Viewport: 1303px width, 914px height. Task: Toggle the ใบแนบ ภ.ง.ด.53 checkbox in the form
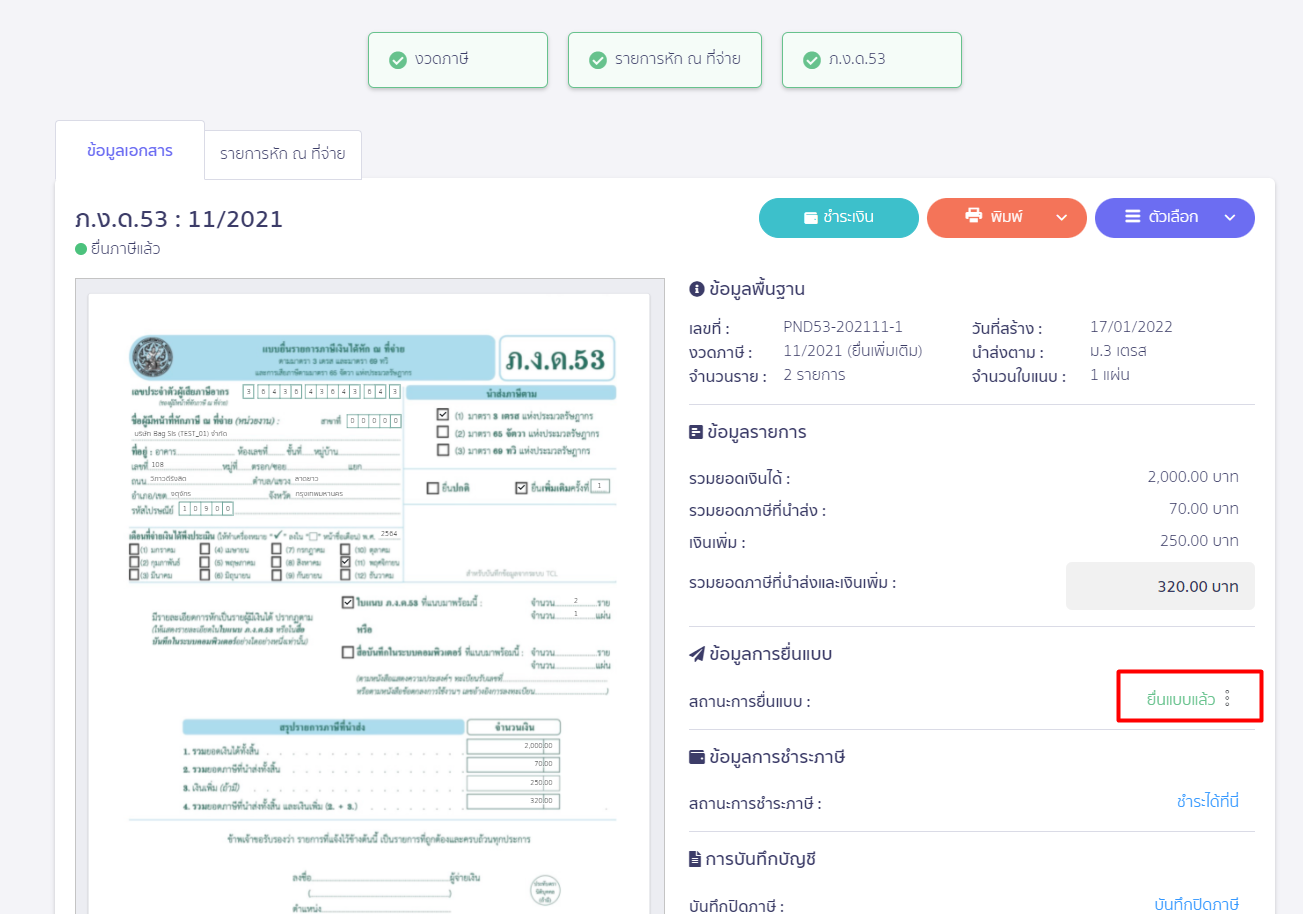click(x=347, y=603)
